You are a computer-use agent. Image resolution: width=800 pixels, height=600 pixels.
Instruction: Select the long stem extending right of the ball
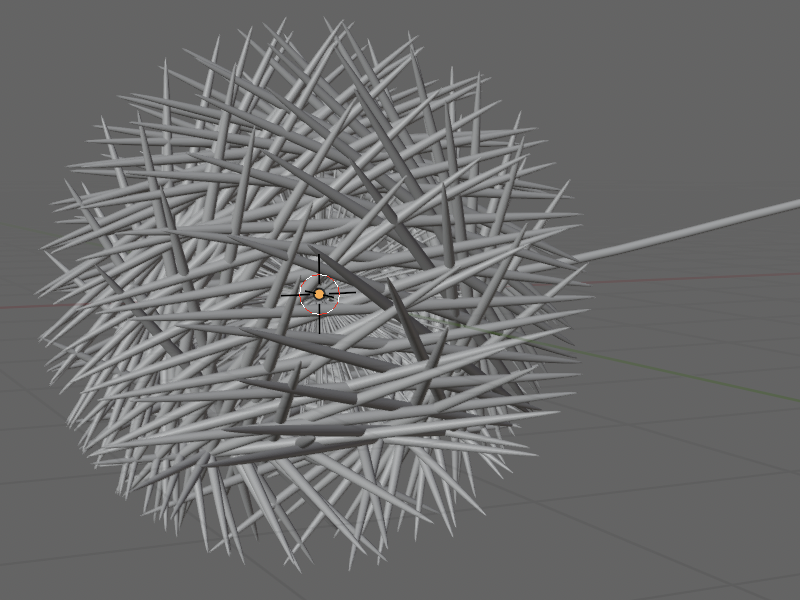690,229
